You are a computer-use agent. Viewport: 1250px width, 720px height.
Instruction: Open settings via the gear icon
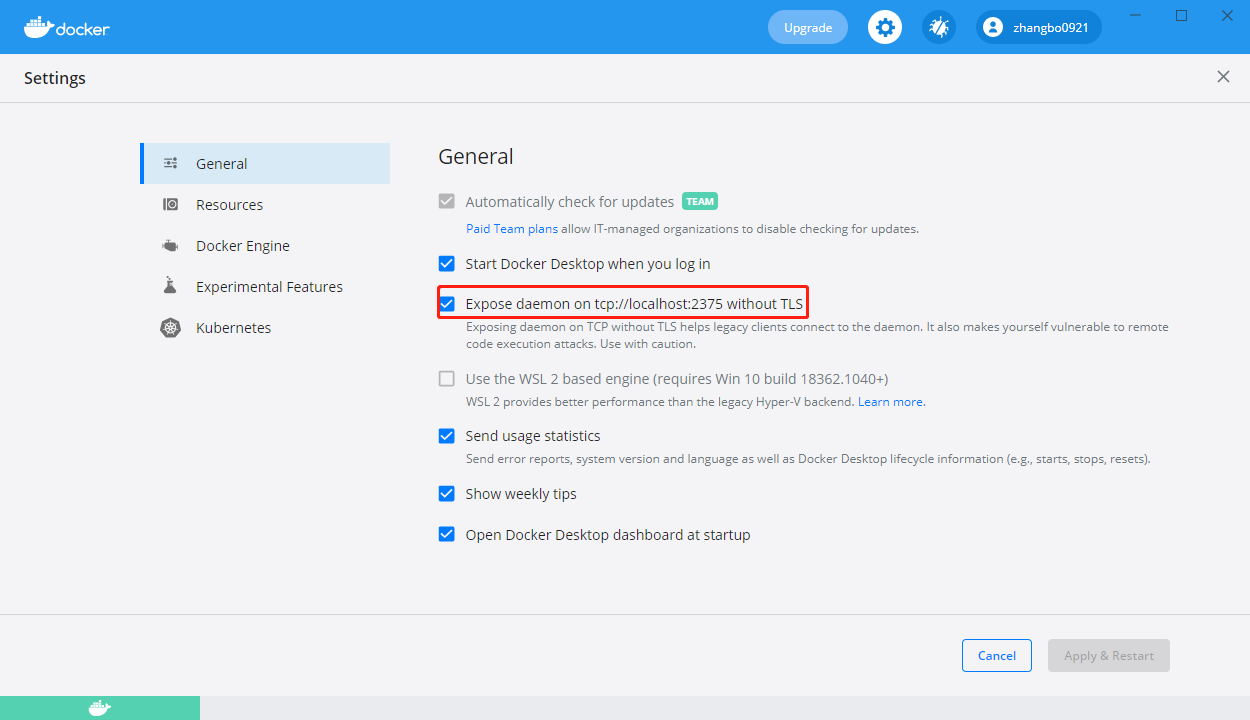click(885, 27)
